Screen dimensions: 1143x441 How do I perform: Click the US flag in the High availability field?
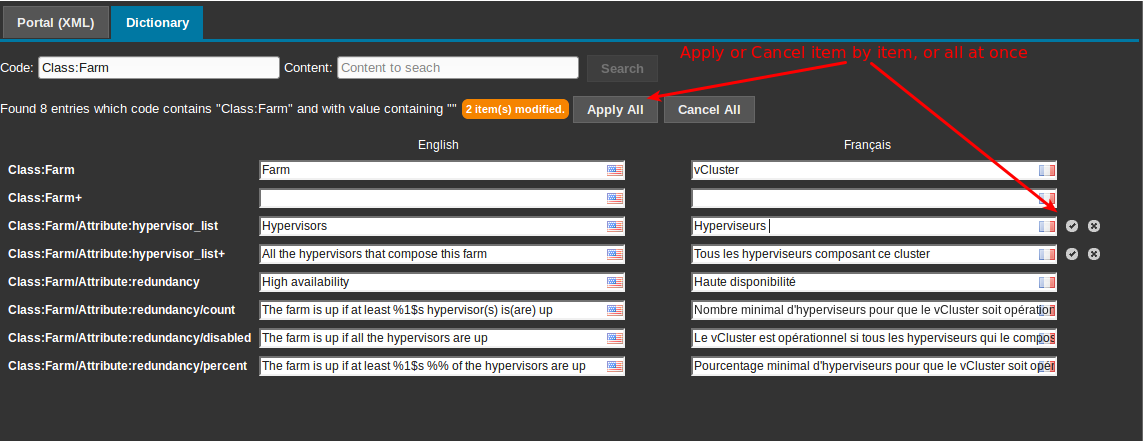tap(614, 283)
